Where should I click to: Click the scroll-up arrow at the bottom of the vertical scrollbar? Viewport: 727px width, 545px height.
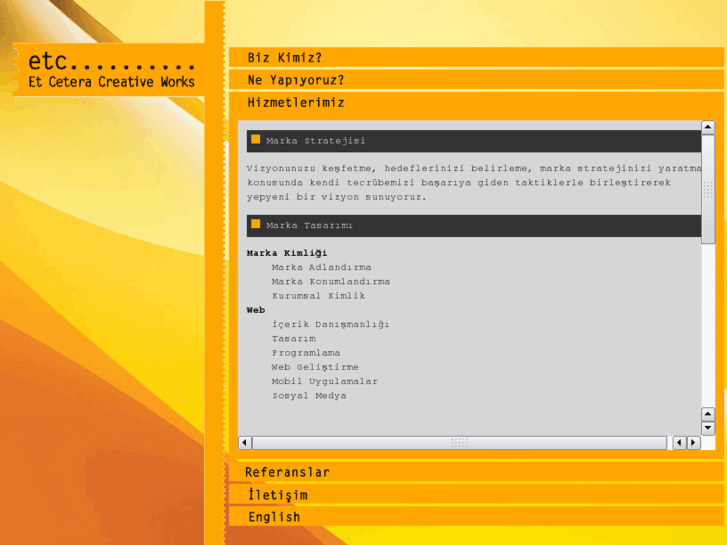click(x=708, y=414)
